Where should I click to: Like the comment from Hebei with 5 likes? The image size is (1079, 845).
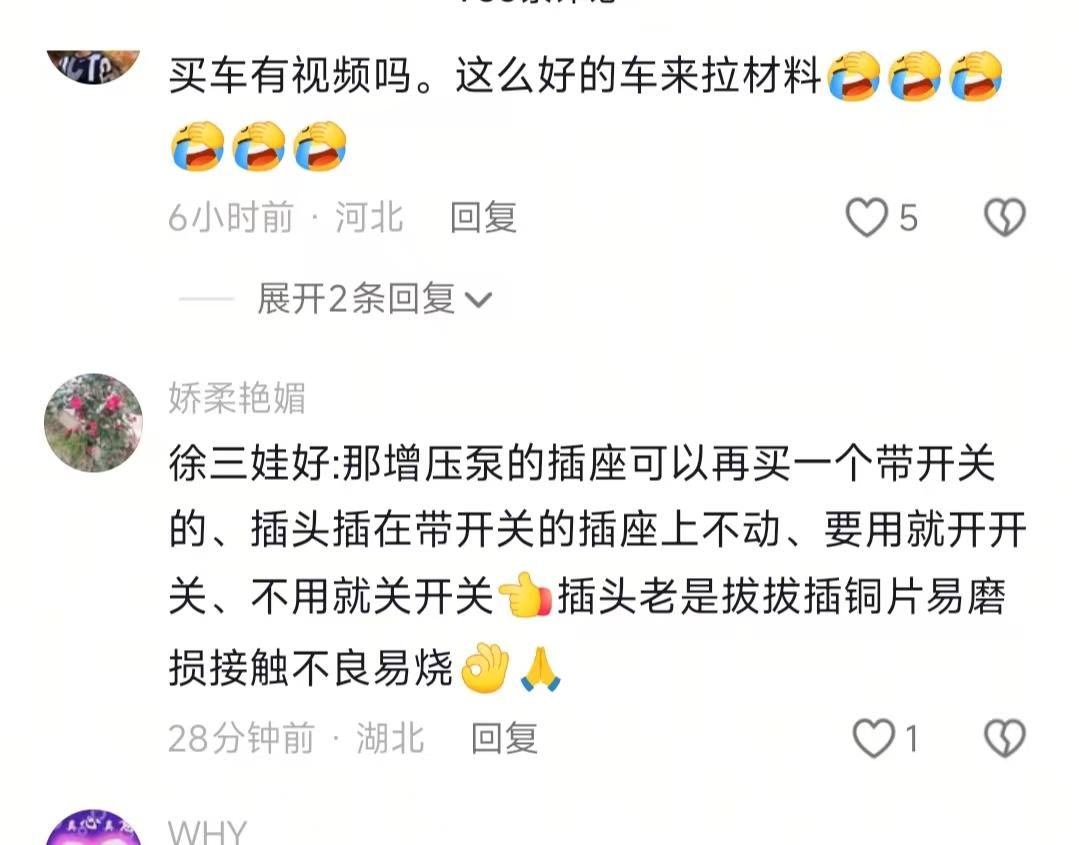tap(866, 217)
